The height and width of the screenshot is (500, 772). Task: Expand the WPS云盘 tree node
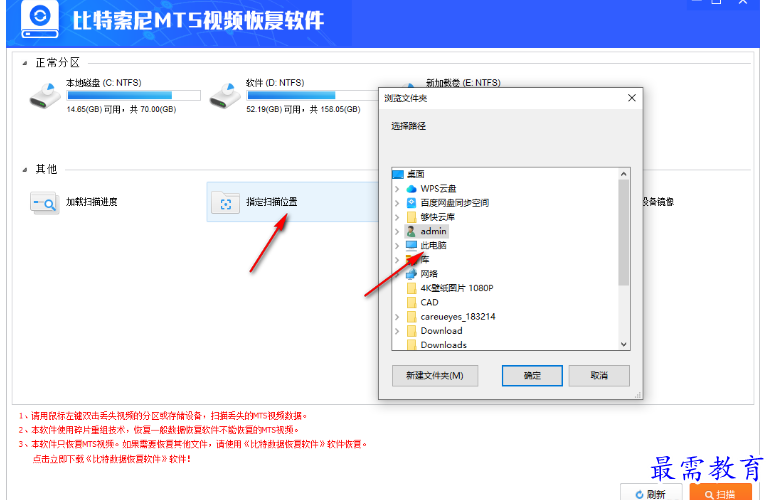(x=397, y=188)
